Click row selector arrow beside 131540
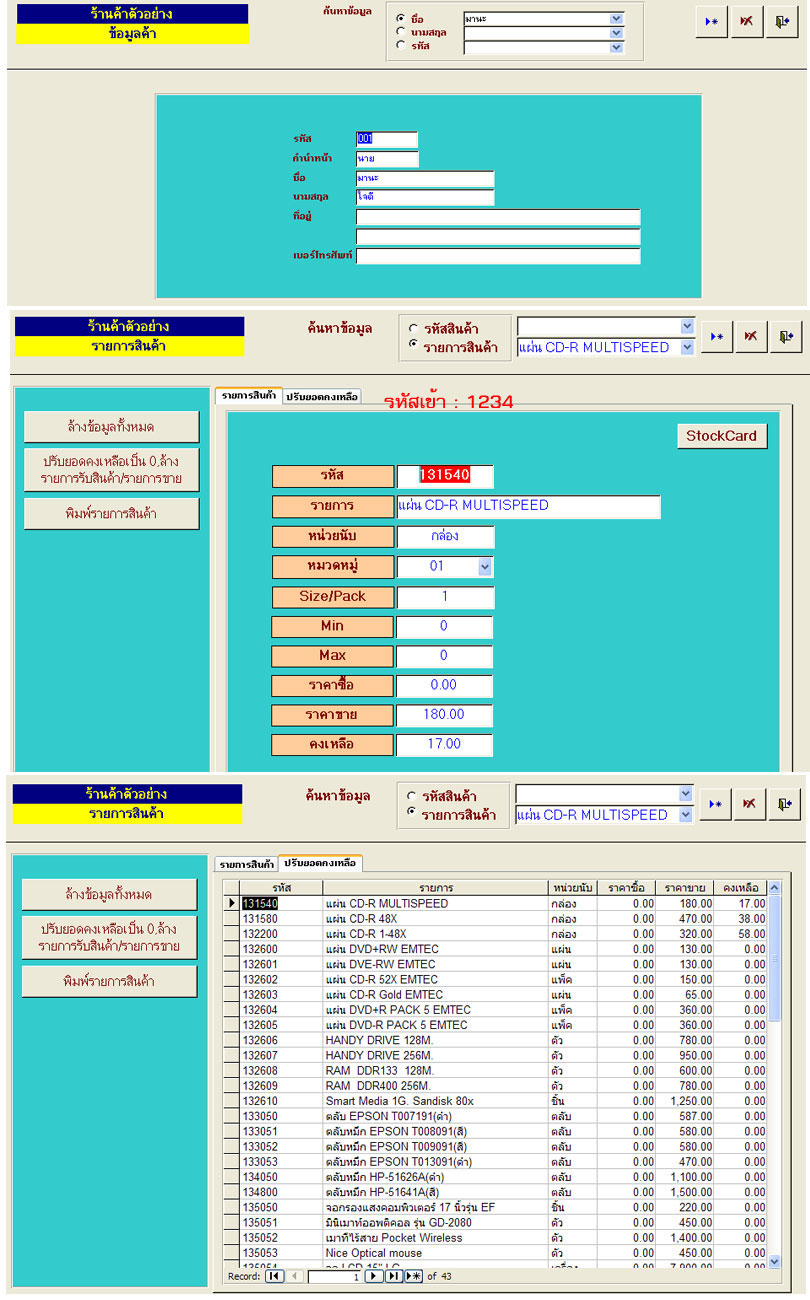 (232, 903)
